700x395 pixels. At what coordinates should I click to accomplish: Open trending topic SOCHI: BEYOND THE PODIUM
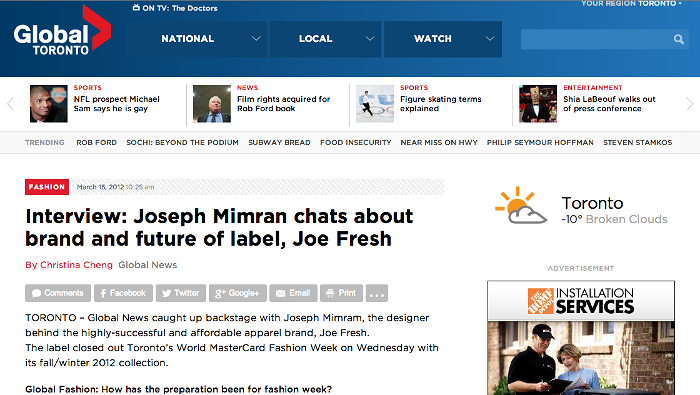coord(182,142)
